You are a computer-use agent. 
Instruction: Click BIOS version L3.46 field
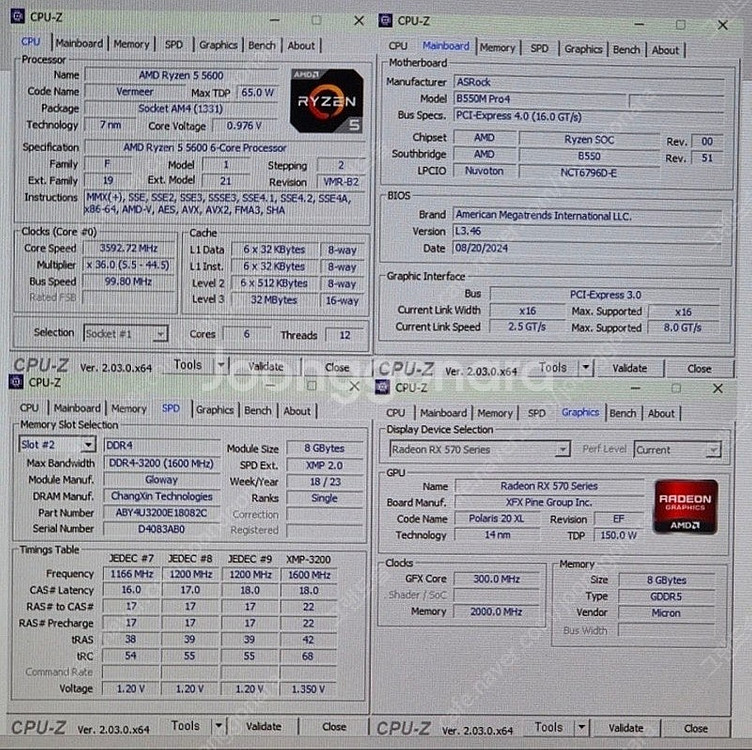click(x=588, y=231)
